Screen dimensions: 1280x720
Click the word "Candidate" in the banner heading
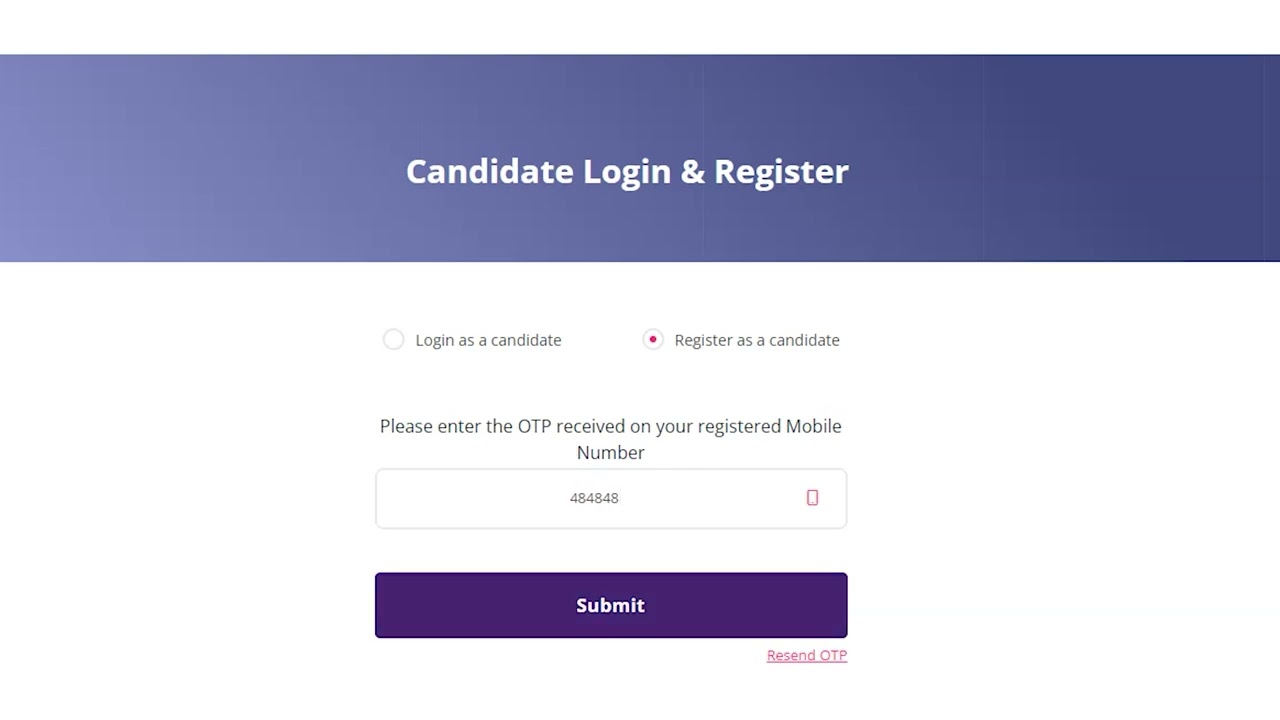[x=489, y=171]
